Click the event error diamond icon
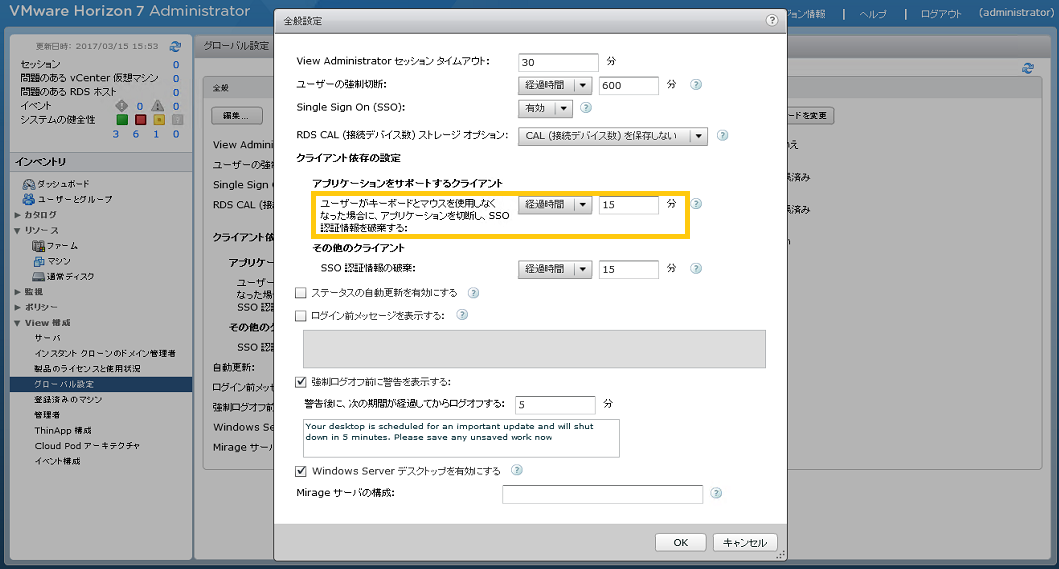Image resolution: width=1059 pixels, height=569 pixels. (x=122, y=105)
